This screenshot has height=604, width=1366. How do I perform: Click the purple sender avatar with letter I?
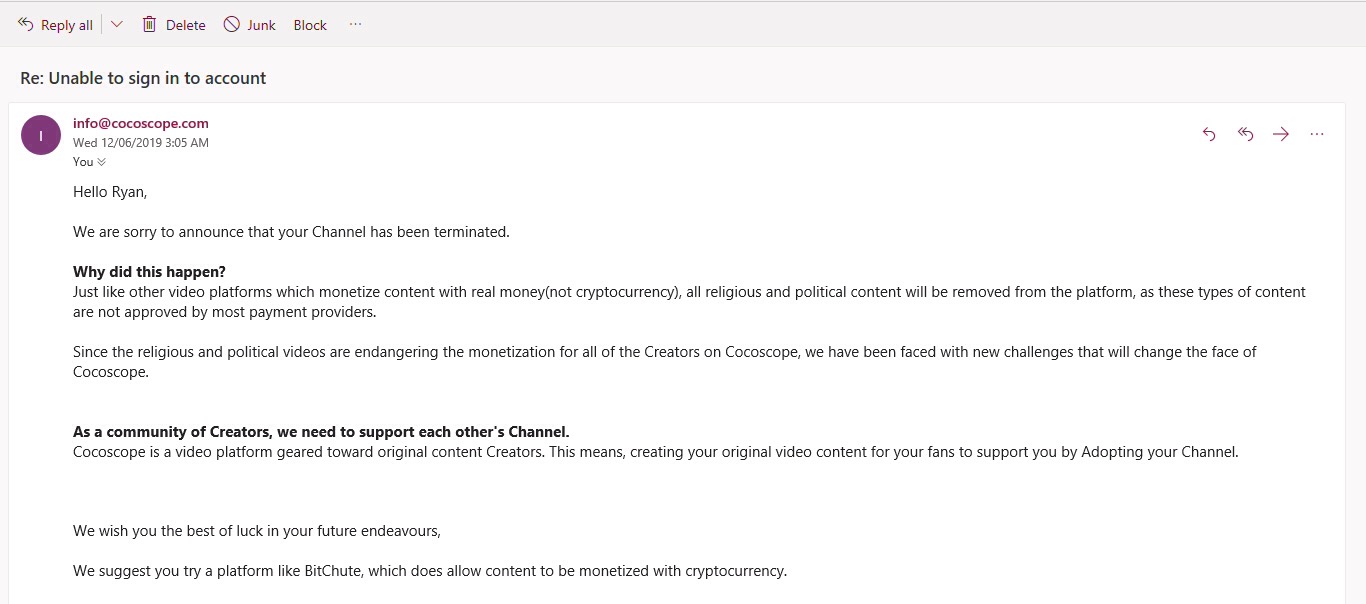[x=41, y=135]
